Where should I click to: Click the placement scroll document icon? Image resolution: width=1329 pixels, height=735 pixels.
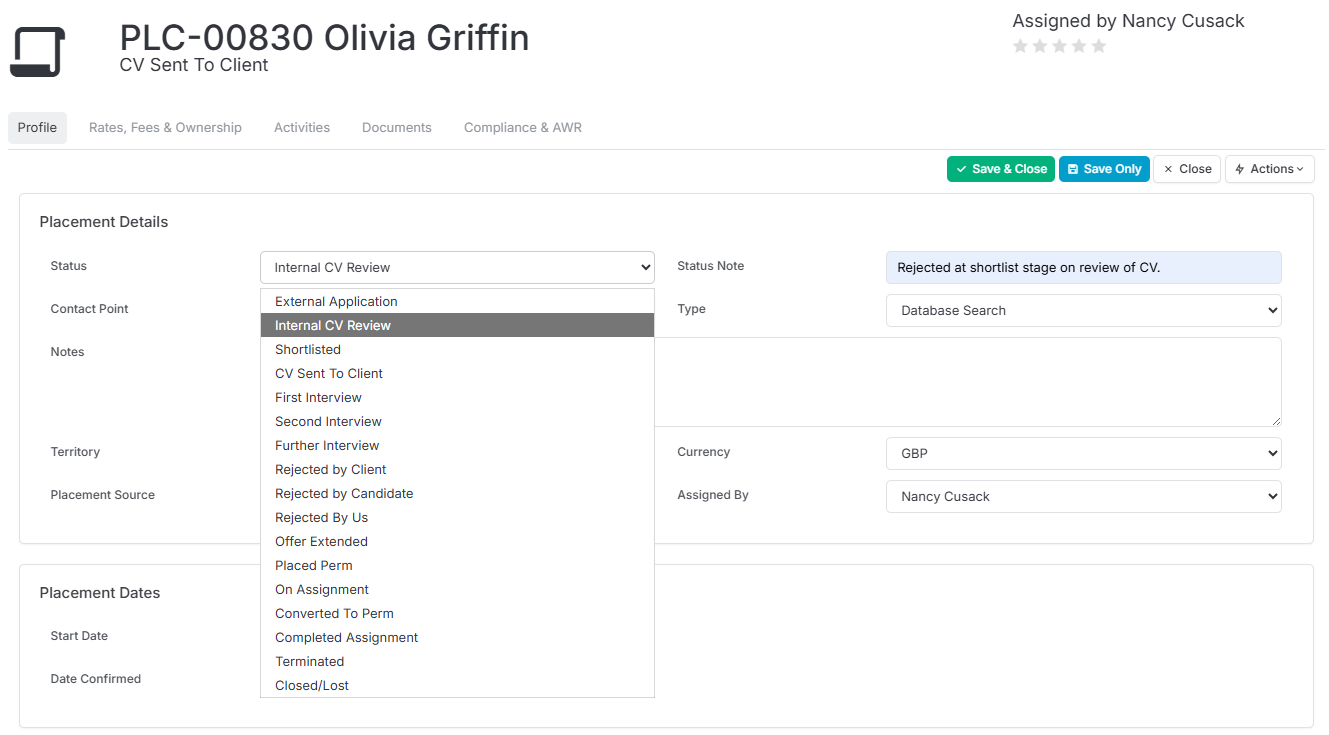click(x=37, y=52)
